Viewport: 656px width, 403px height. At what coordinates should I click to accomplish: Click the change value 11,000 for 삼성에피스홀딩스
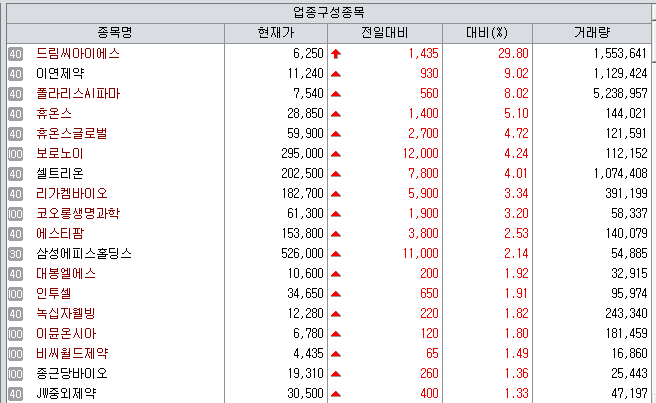tap(420, 254)
